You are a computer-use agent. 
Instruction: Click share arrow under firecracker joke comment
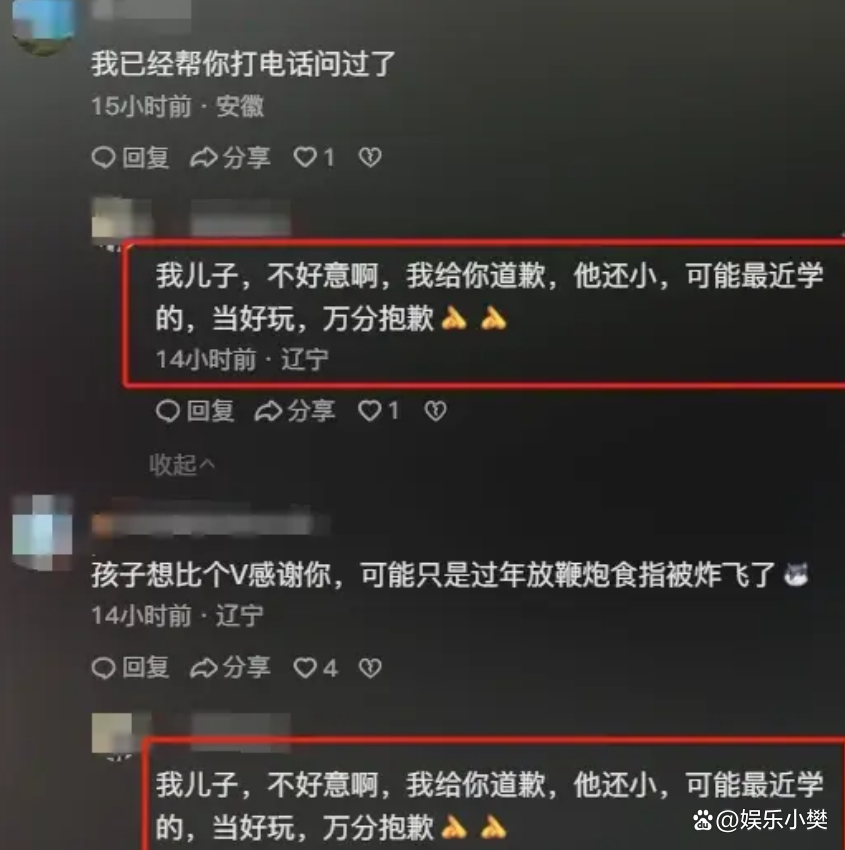coord(204,668)
